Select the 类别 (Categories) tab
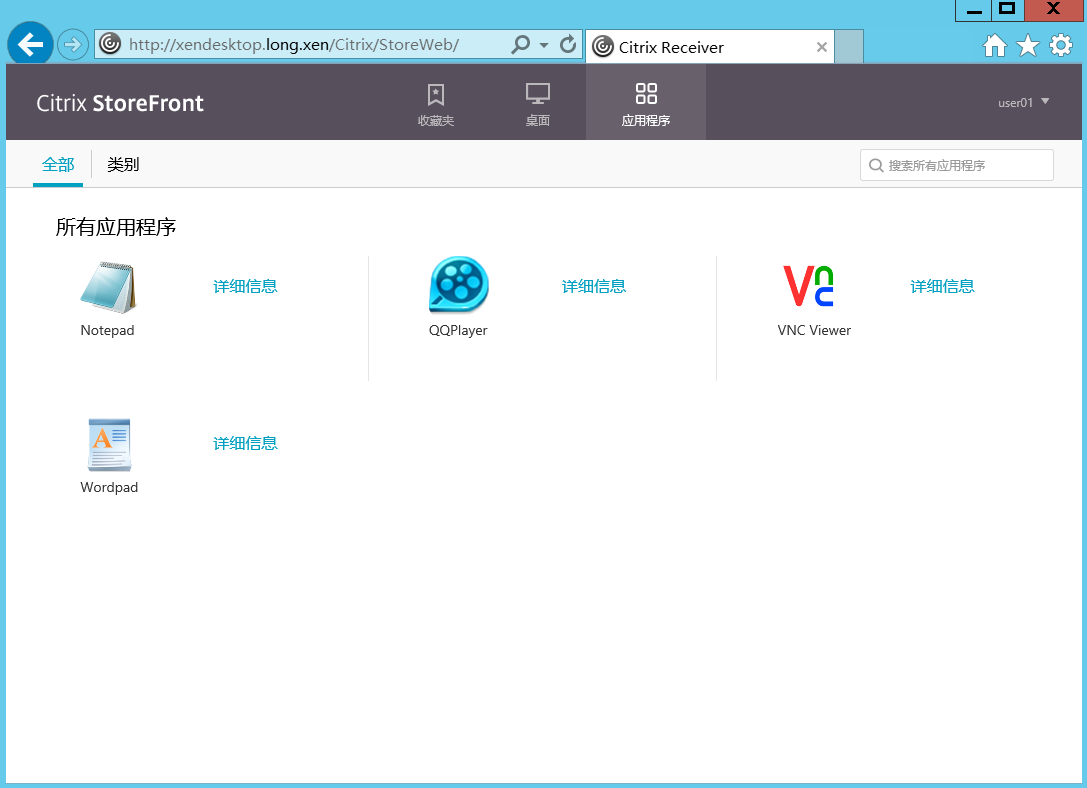The image size is (1087, 788). (123, 165)
